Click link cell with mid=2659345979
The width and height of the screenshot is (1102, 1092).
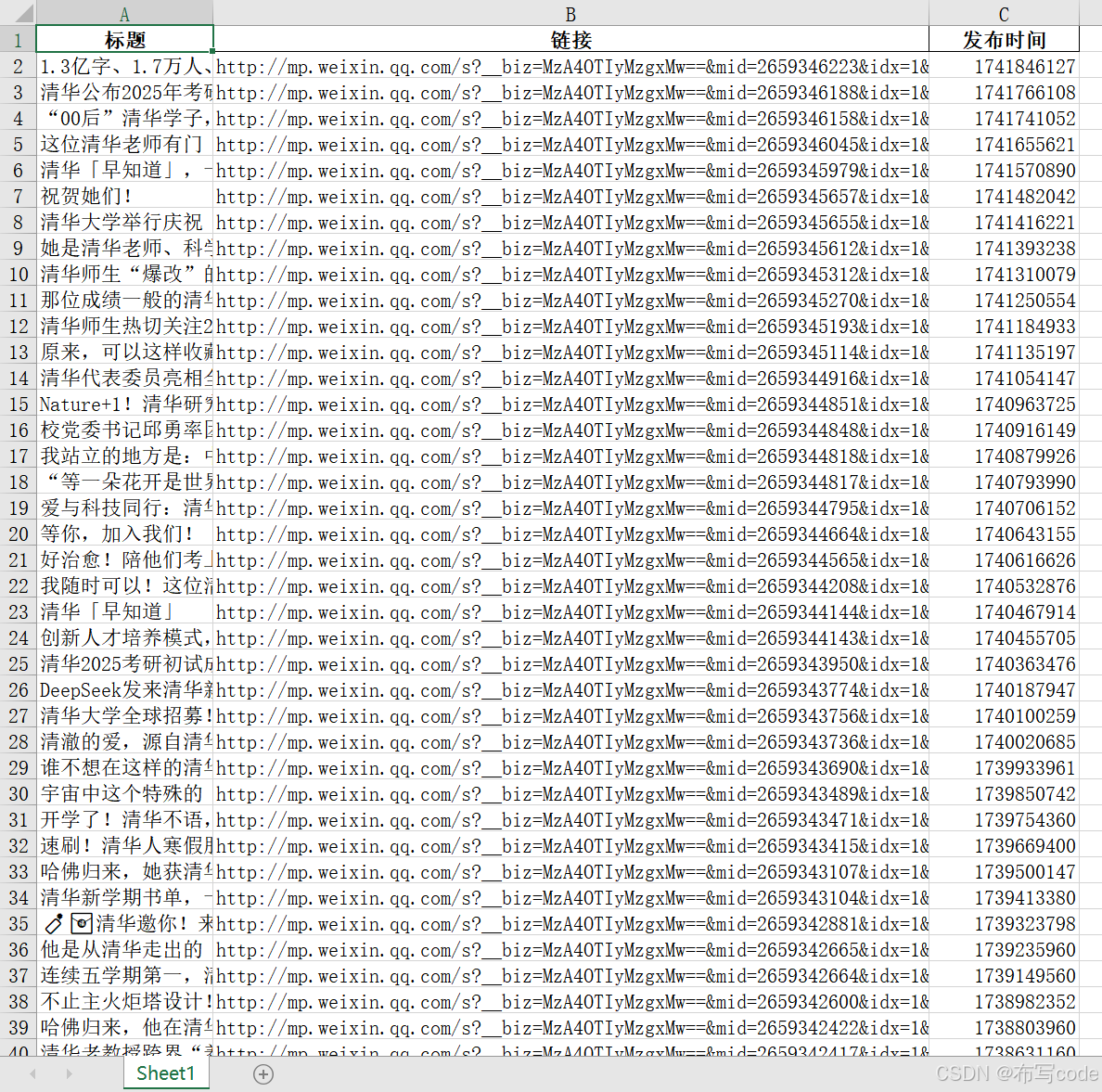tap(570, 170)
